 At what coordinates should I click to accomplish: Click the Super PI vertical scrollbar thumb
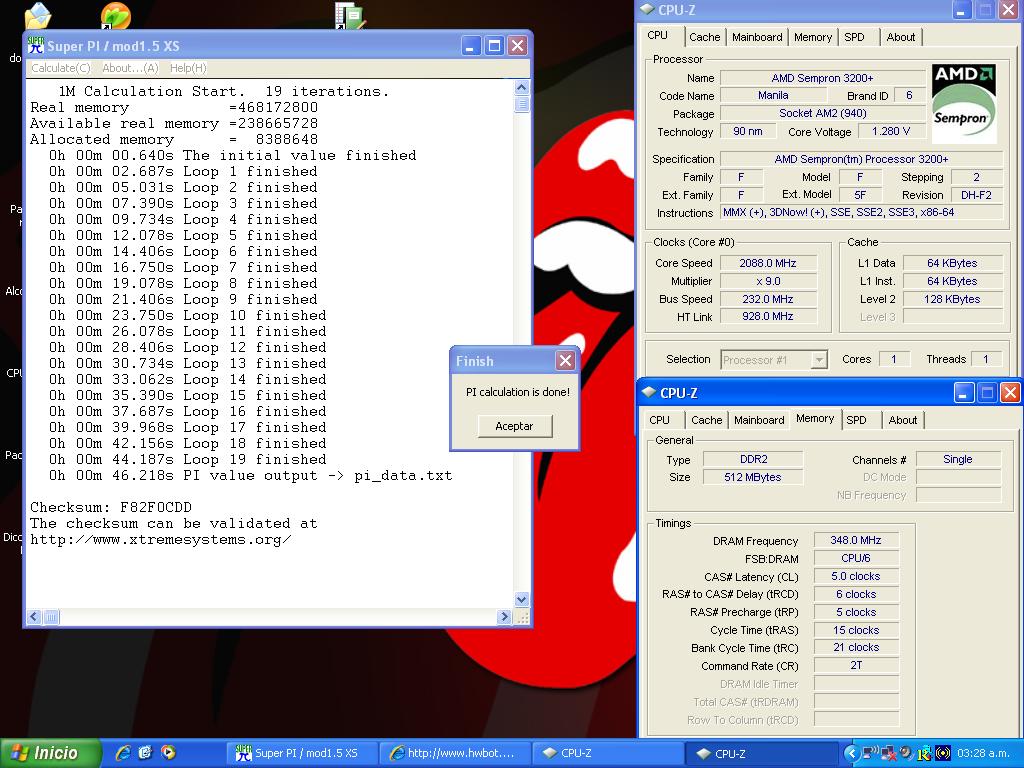[x=521, y=104]
